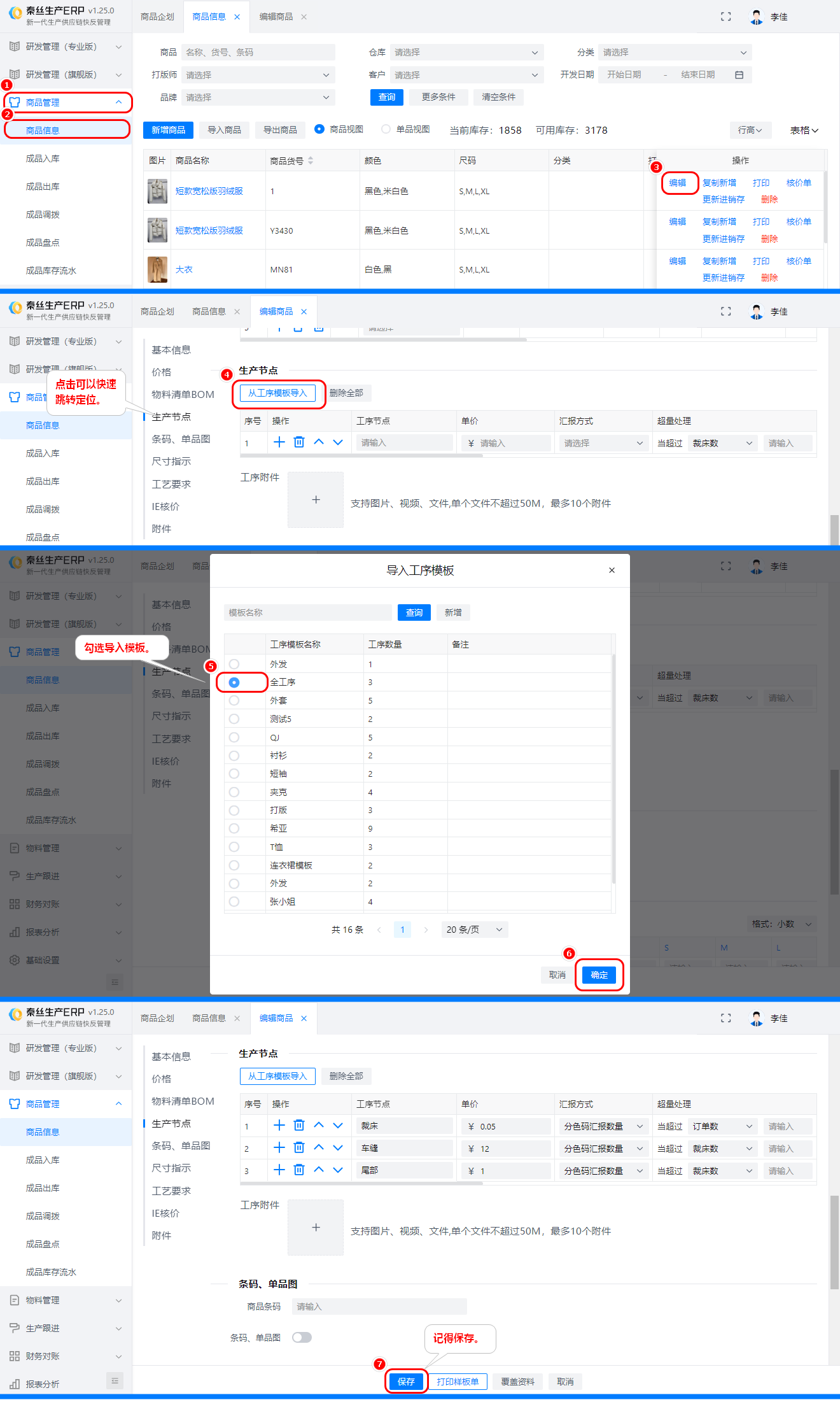This screenshot has width=840, height=1402.
Task: Click 核价单 link for product Y3430
Action: tap(799, 222)
